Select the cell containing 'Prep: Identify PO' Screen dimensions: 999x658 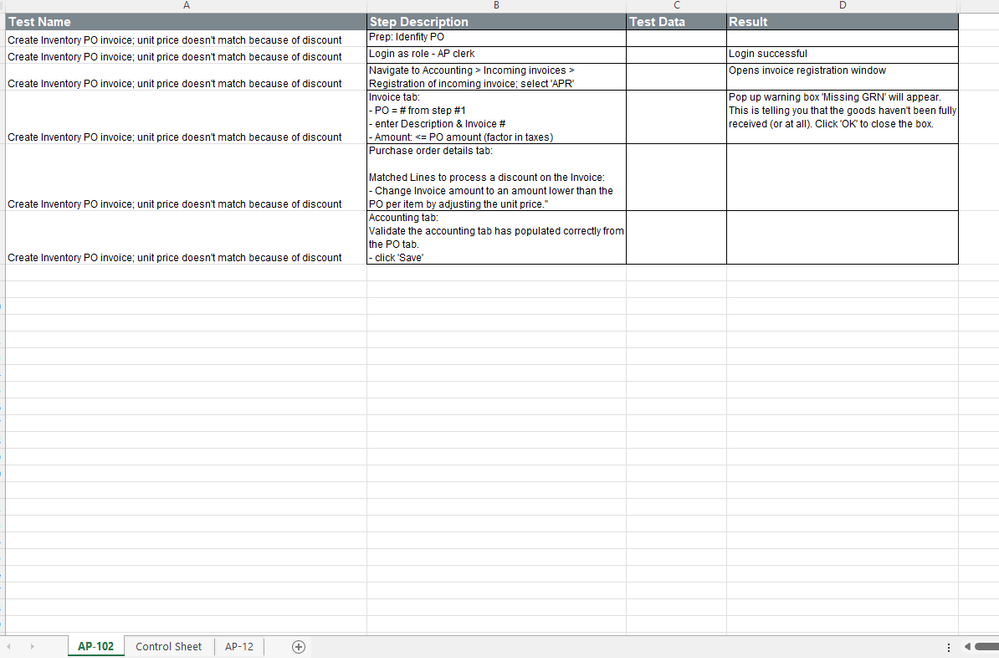pyautogui.click(x=495, y=37)
